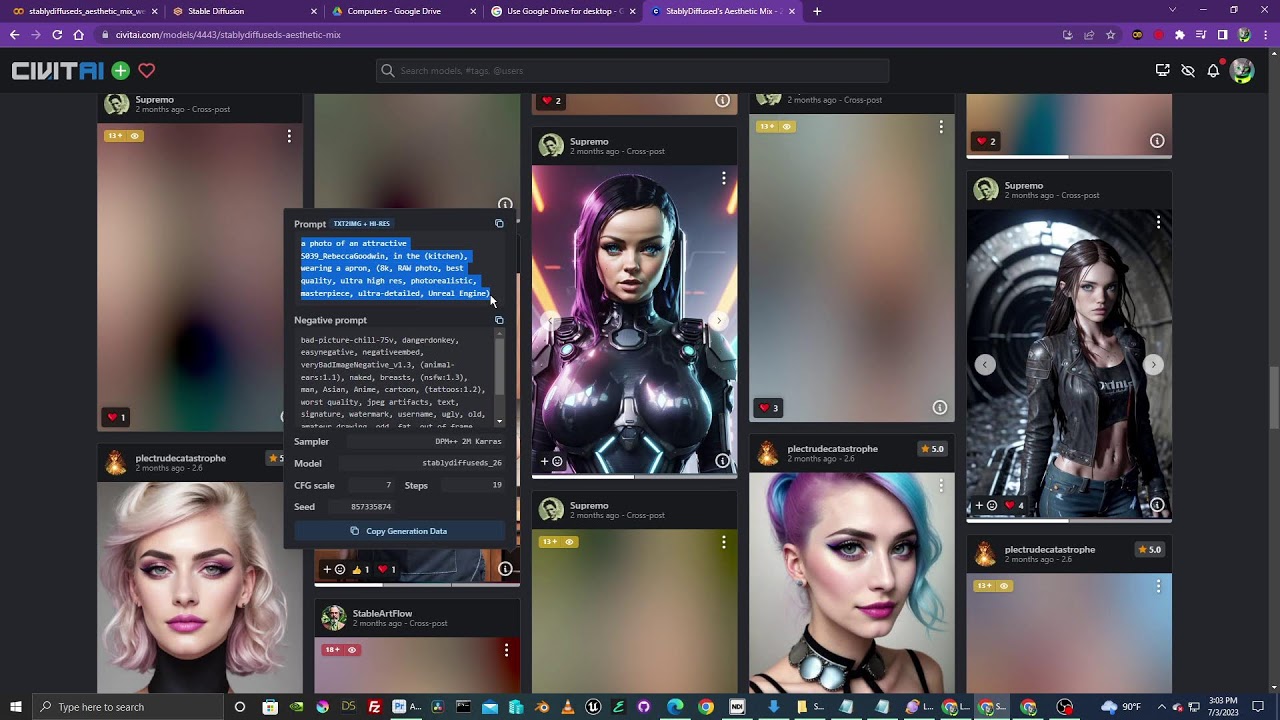
Task: Toggle the hidden-content eye icon in header
Action: 1188,70
